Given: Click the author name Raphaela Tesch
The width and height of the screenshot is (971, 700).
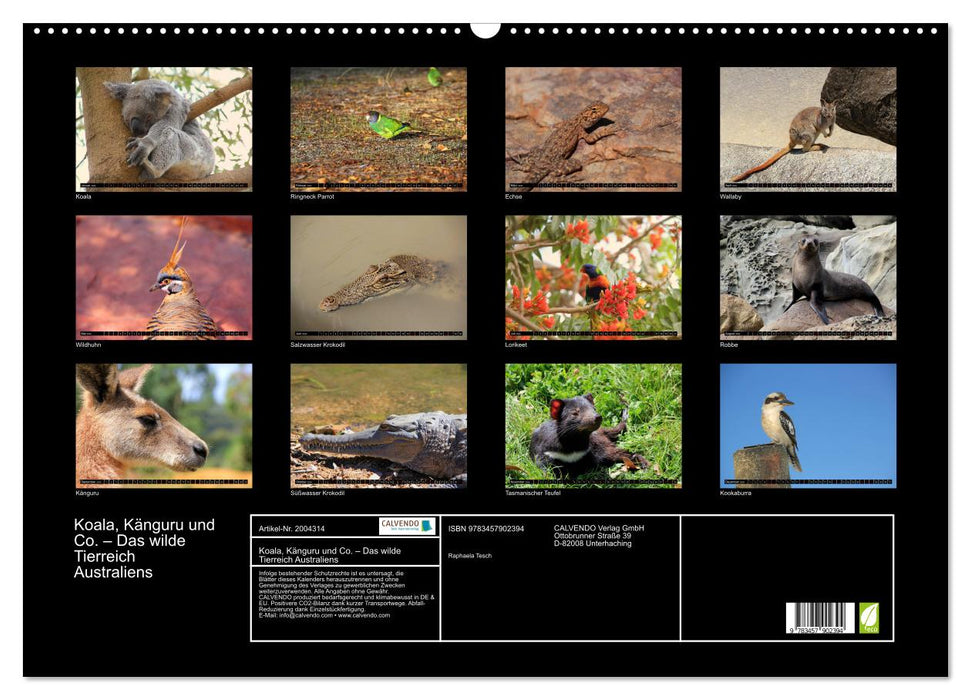Looking at the screenshot, I should 470,556.
